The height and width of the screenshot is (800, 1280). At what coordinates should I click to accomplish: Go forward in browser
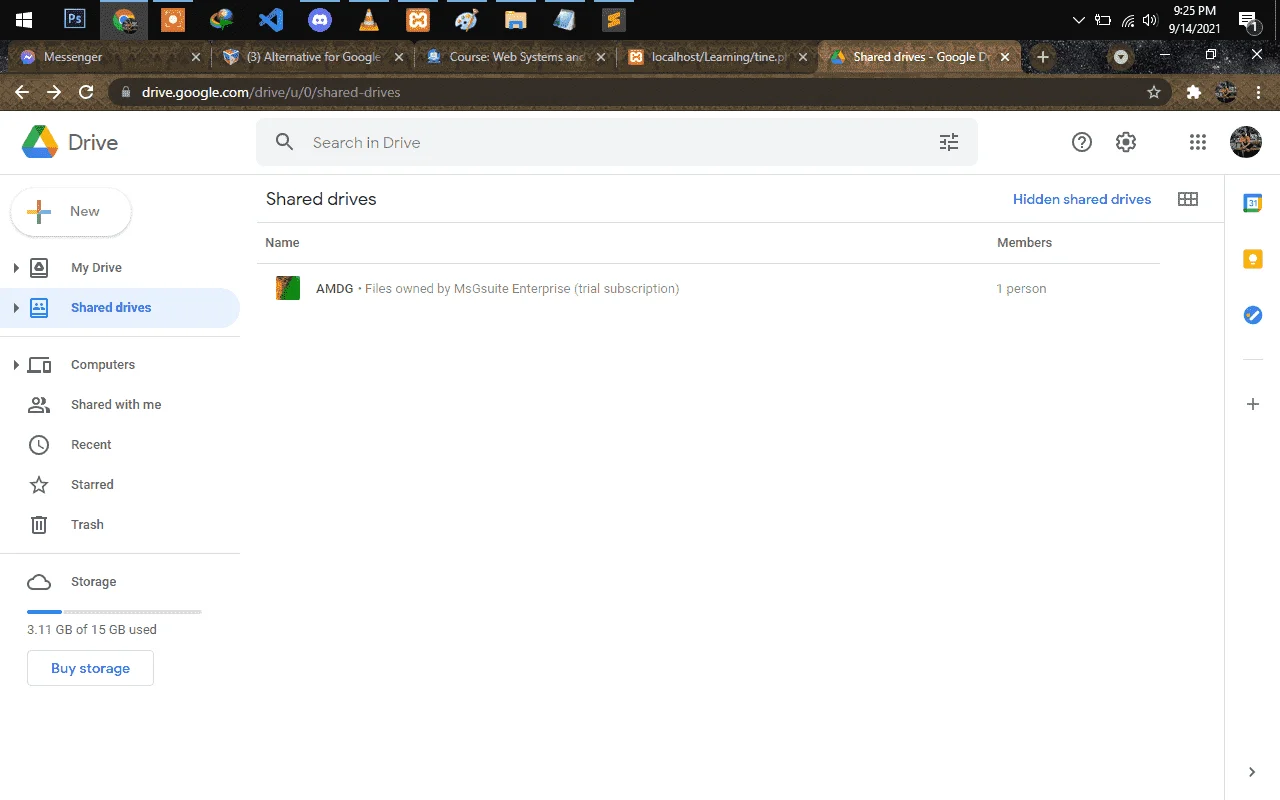point(54,92)
